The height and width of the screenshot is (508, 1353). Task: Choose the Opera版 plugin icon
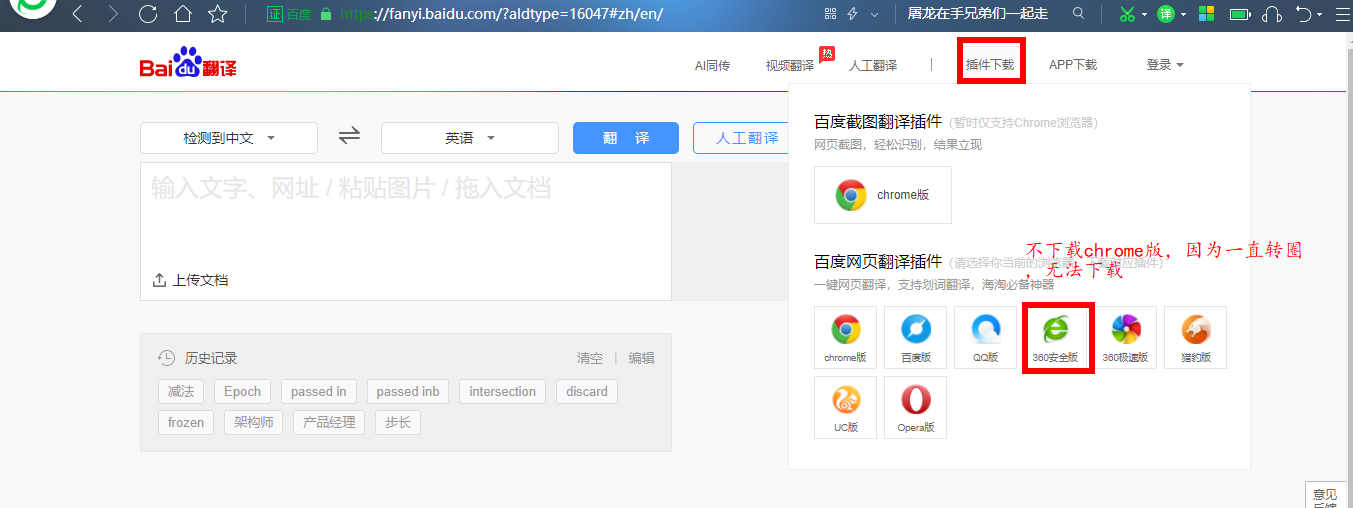click(x=916, y=407)
